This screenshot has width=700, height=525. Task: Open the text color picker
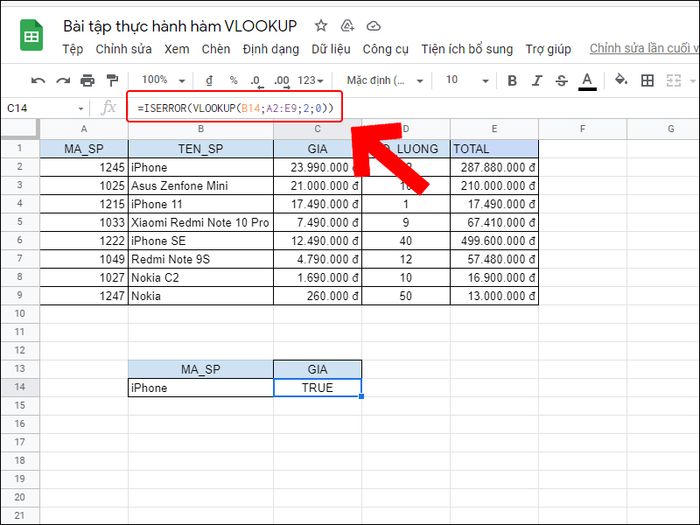coord(587,81)
